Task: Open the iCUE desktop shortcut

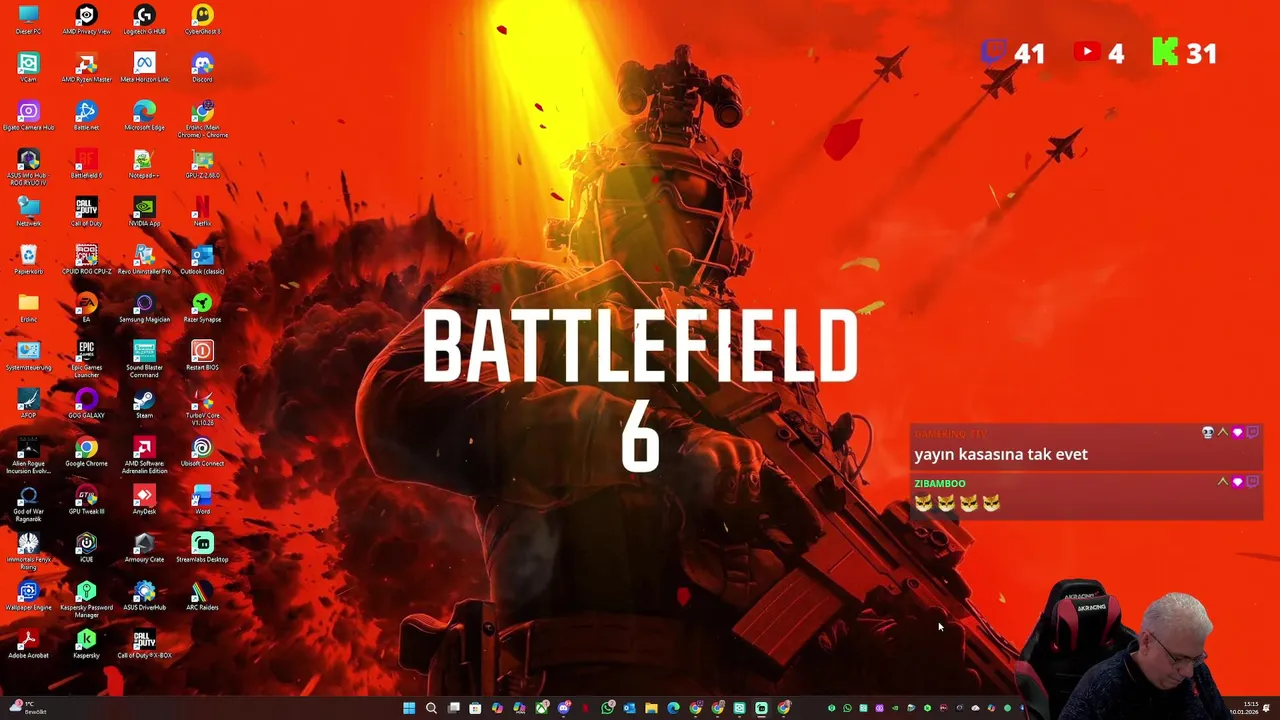Action: [x=86, y=547]
